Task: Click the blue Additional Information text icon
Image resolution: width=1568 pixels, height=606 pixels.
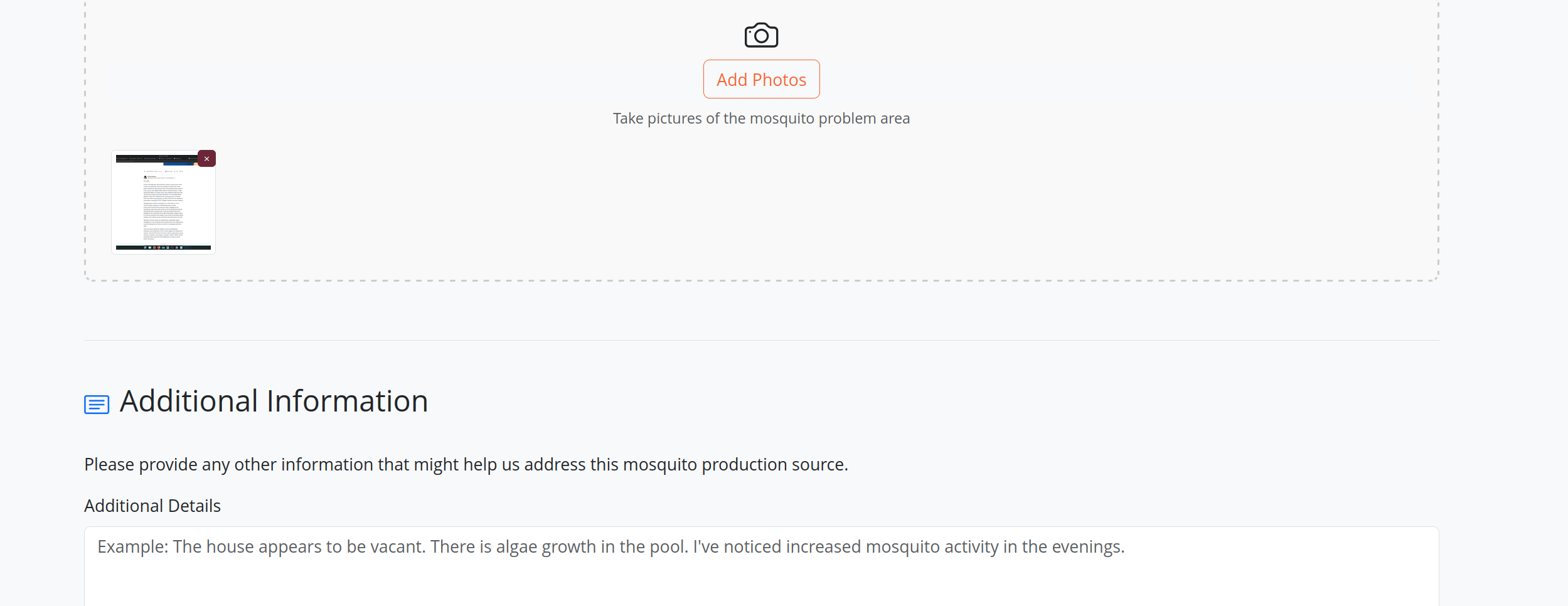Action: point(97,404)
